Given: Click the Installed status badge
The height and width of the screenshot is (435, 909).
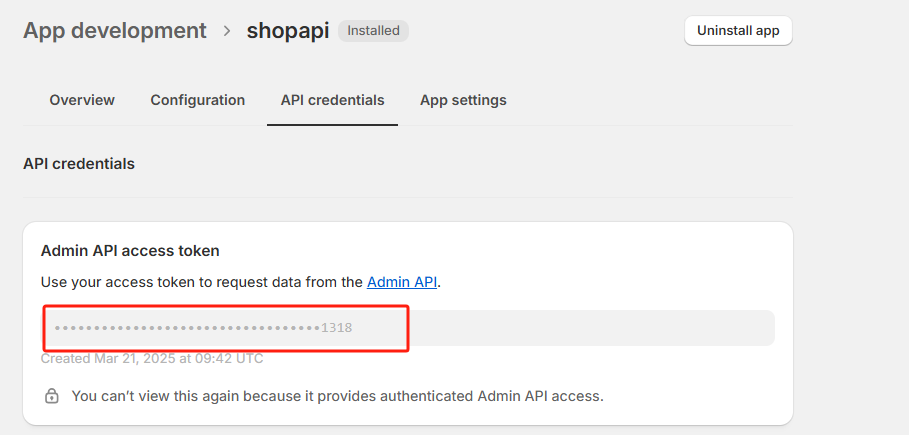Looking at the screenshot, I should pos(373,31).
